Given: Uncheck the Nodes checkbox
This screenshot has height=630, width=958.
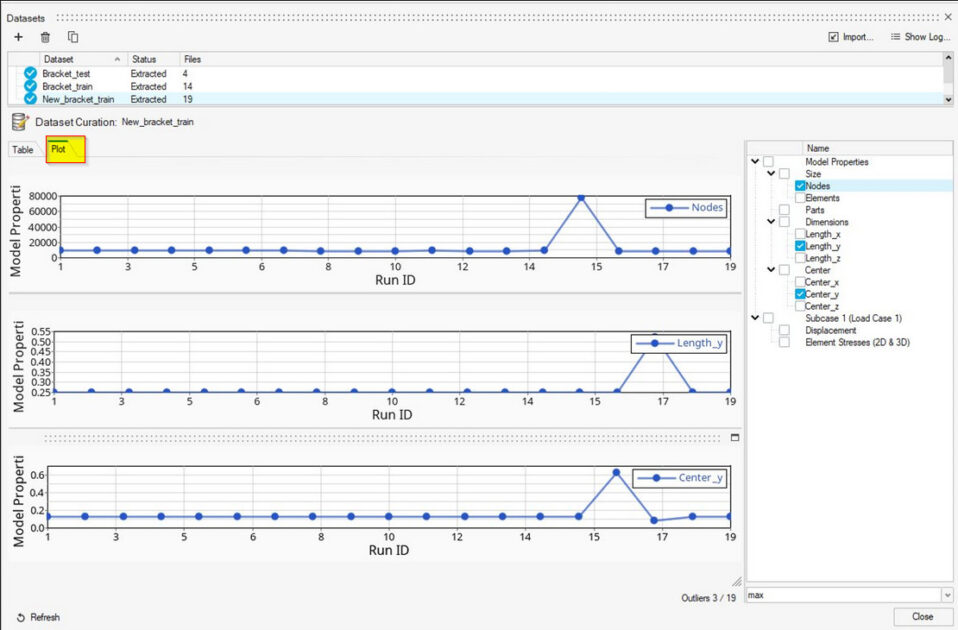Looking at the screenshot, I should tap(800, 186).
